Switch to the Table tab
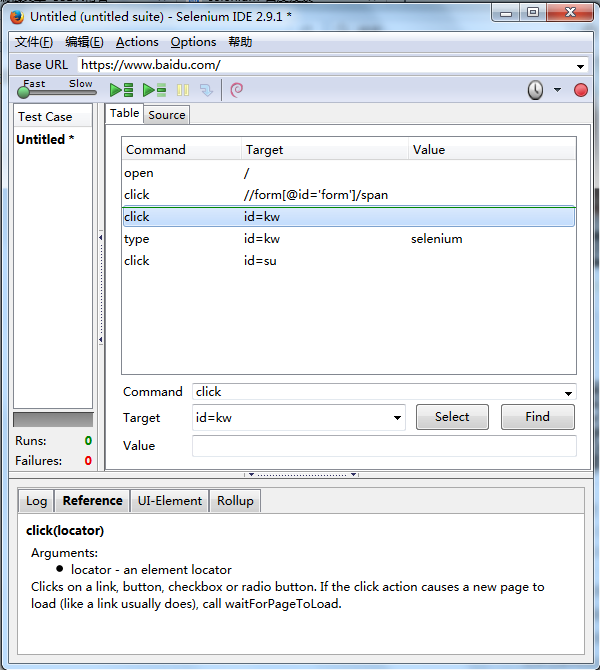600x670 pixels. click(x=124, y=113)
